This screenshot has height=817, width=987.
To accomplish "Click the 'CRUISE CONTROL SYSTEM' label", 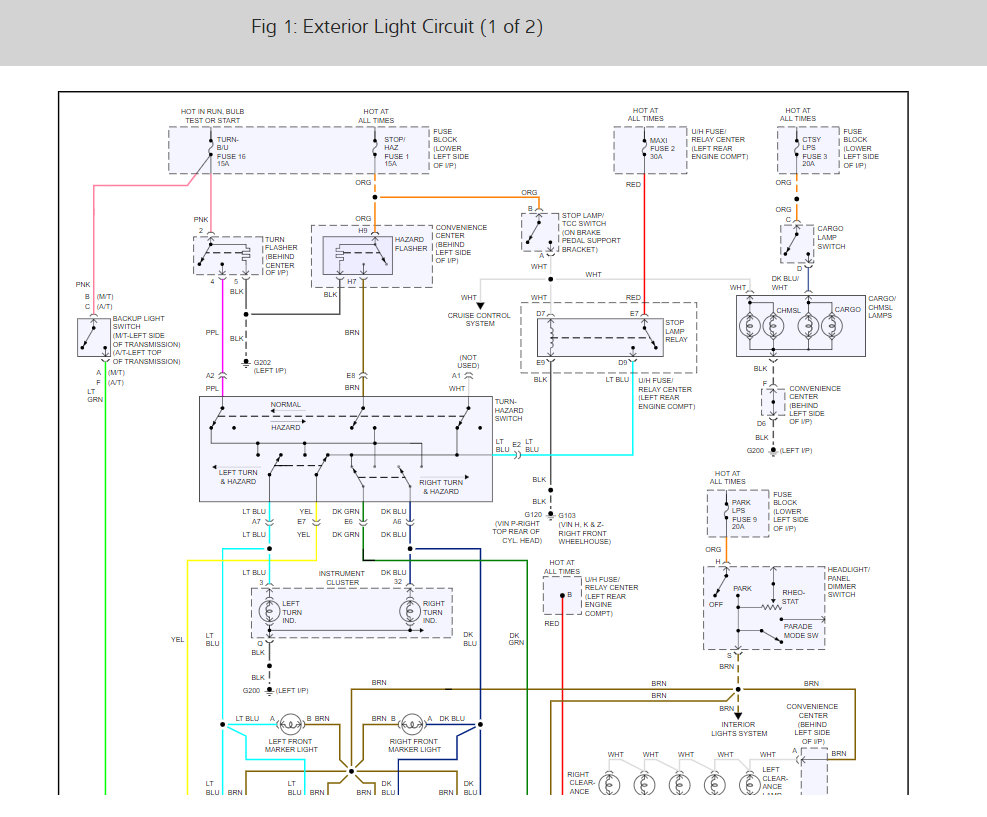I will [479, 319].
